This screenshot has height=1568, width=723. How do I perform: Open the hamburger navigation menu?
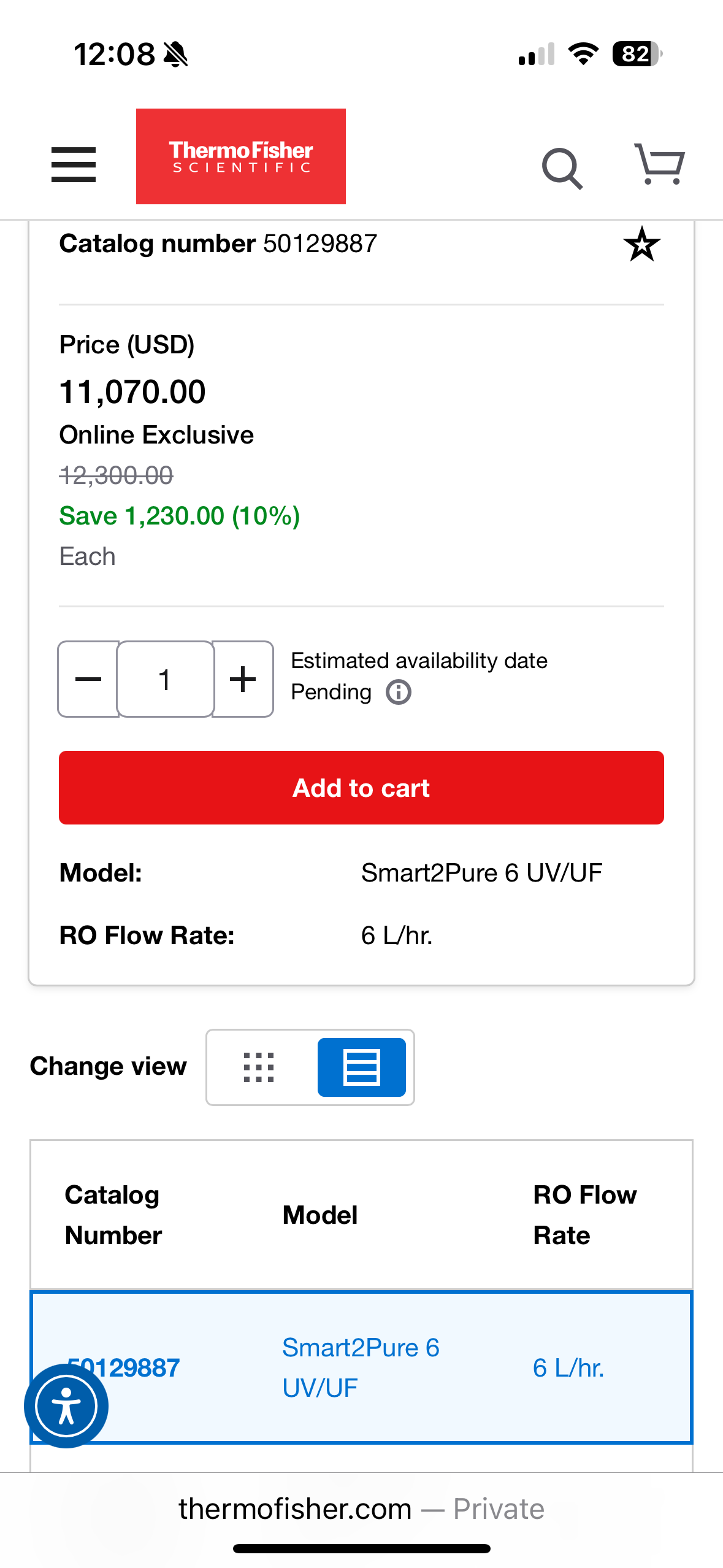[74, 164]
